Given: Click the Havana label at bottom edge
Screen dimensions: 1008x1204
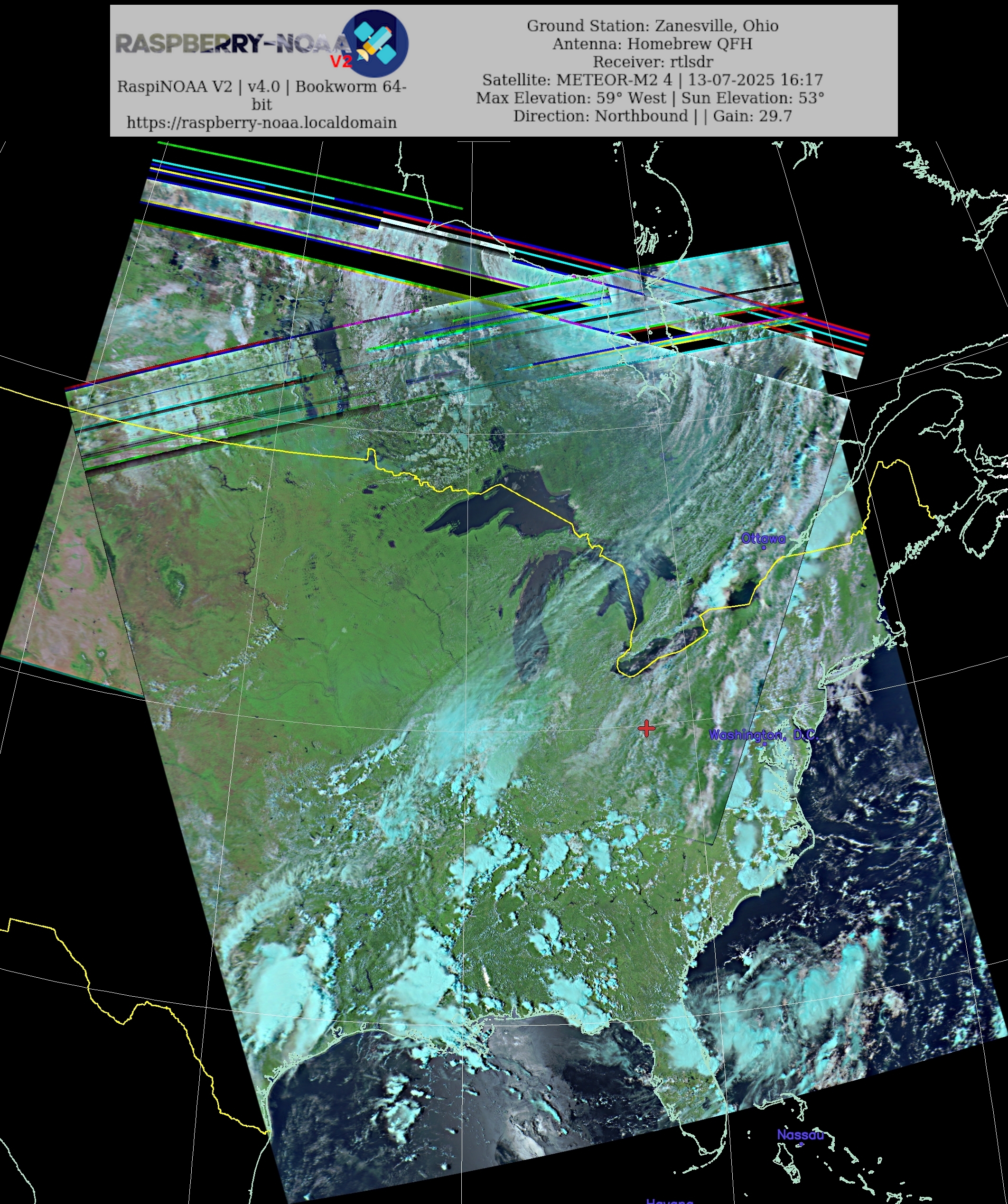Looking at the screenshot, I should [x=670, y=1201].
